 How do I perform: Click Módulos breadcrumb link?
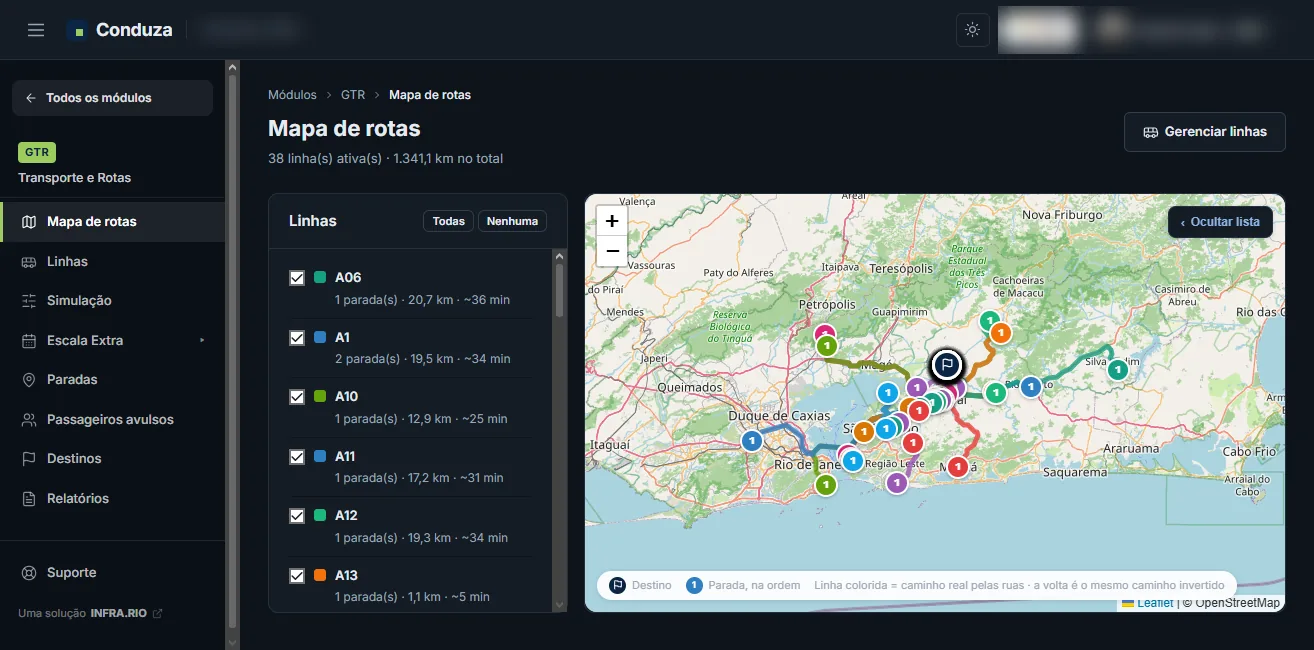click(292, 95)
